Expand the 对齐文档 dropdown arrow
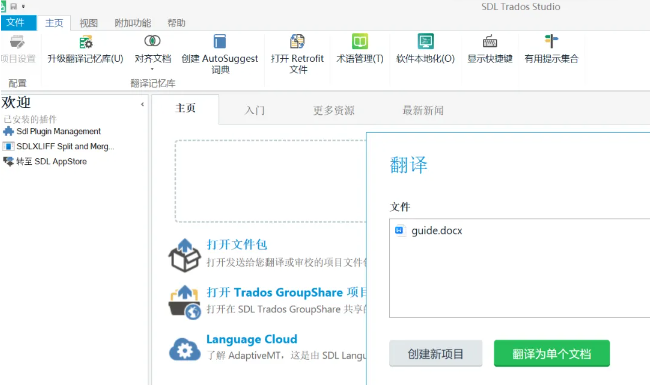 tap(153, 69)
